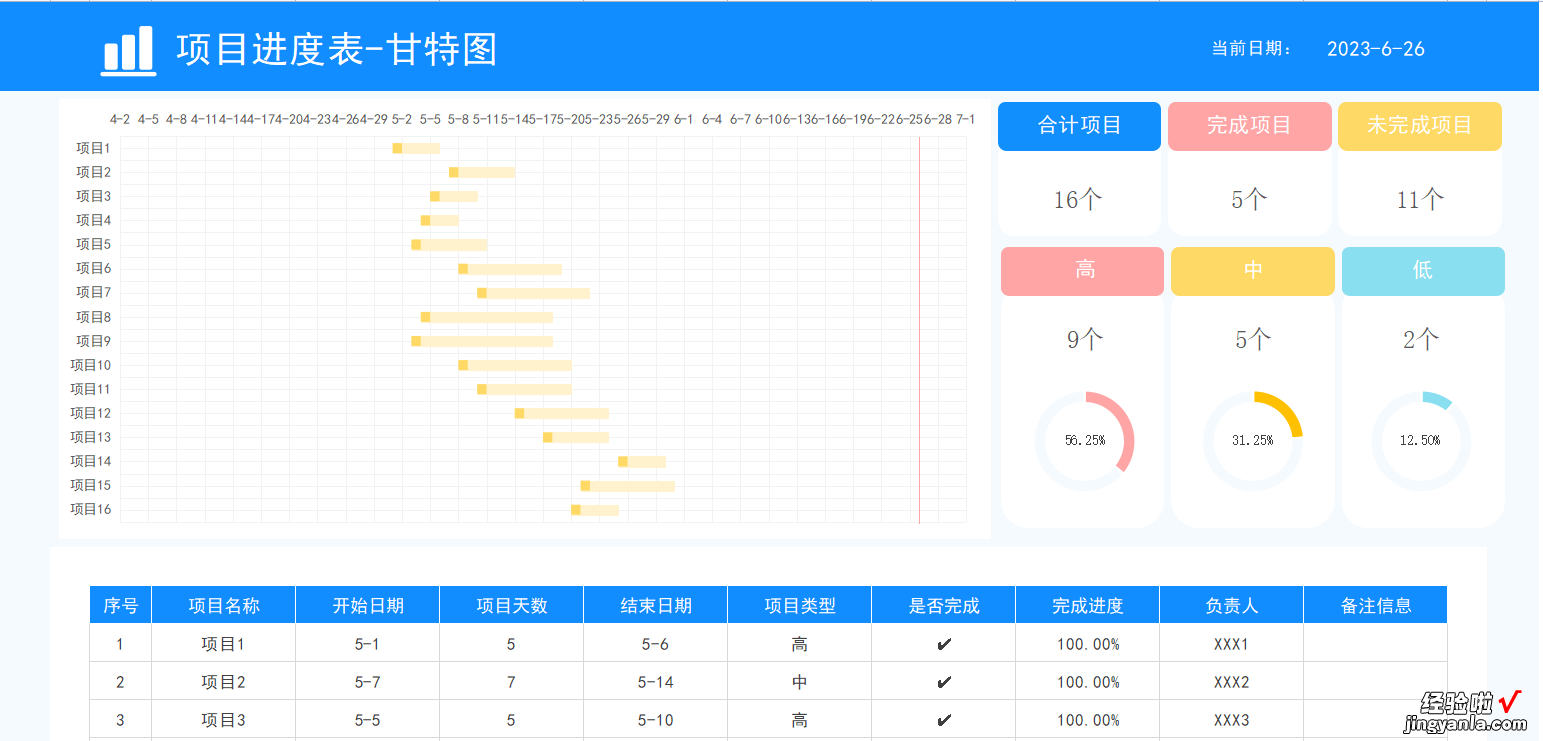The width and height of the screenshot is (1543, 741).
Task: Click the 56.25% donut chart
Action: 1085,441
